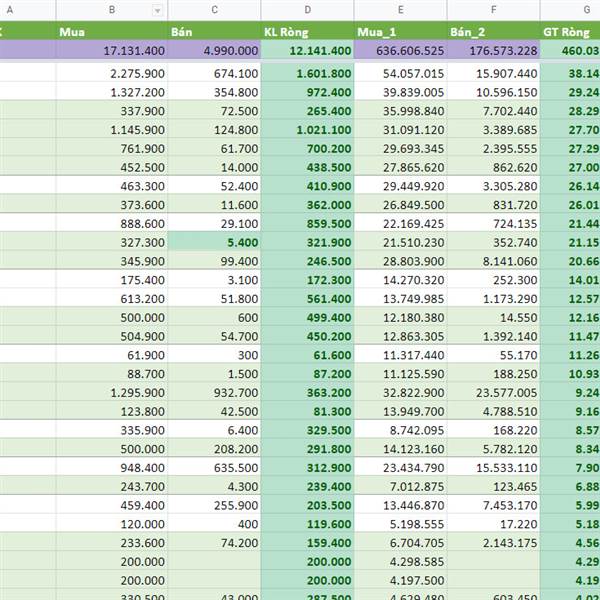The height and width of the screenshot is (600, 600).
Task: Select total cell 4.990.000
Action: [x=214, y=51]
